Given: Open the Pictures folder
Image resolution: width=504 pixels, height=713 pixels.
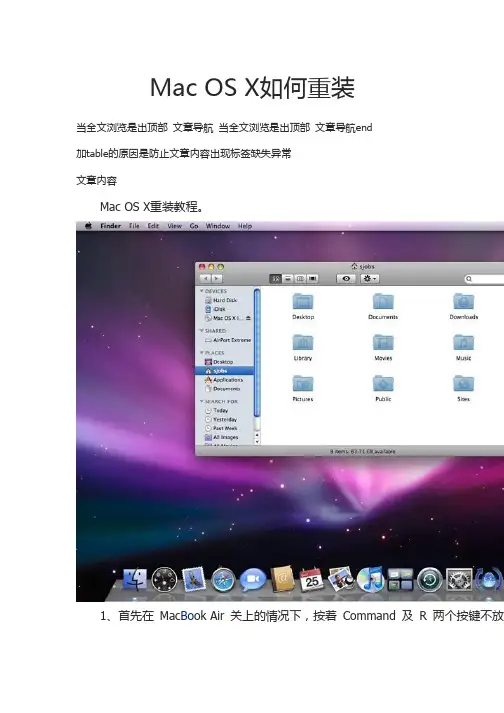Looking at the screenshot, I should [x=303, y=388].
